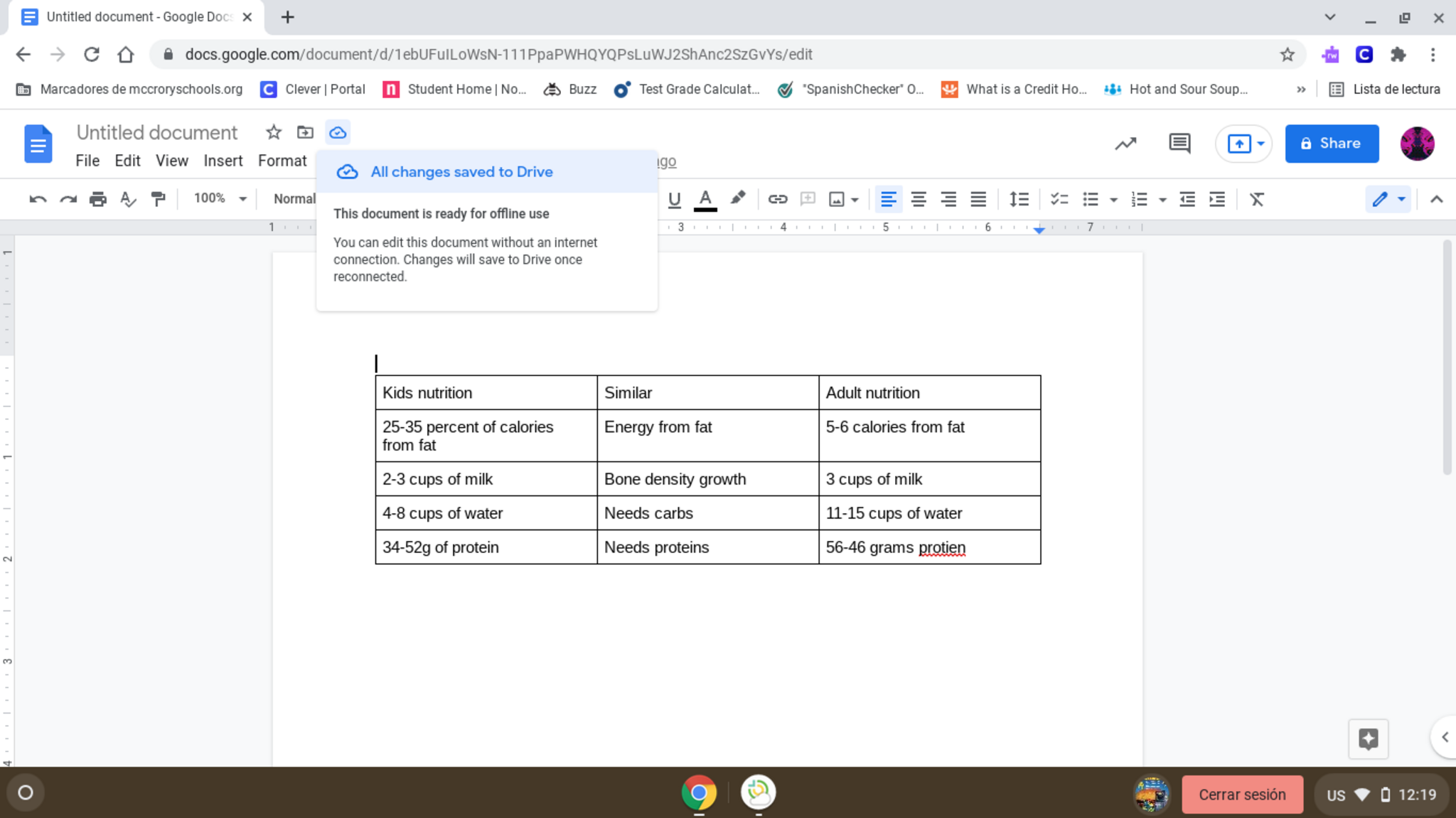Open the Insert menu
This screenshot has height=818, width=1456.
coord(223,161)
